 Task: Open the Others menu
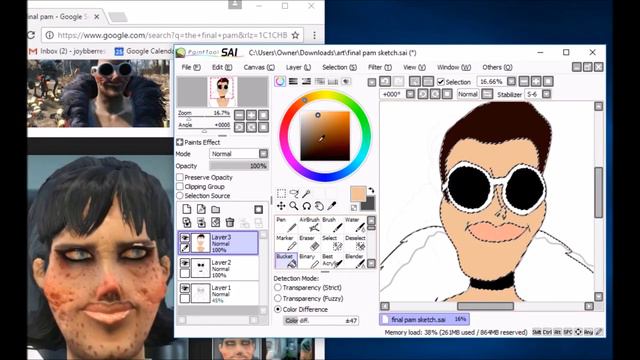click(x=497, y=67)
